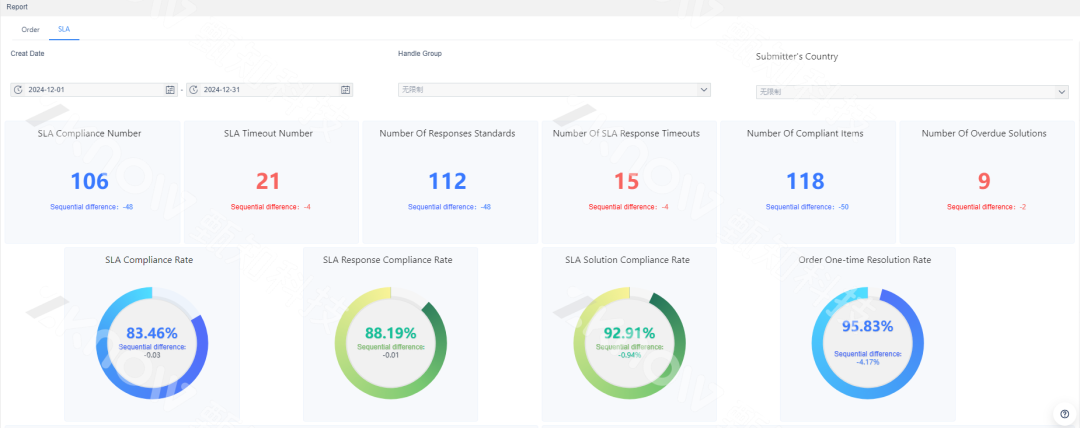Click the Overdue Solutions value 9
Screen dimensions: 1080x428
point(984,181)
